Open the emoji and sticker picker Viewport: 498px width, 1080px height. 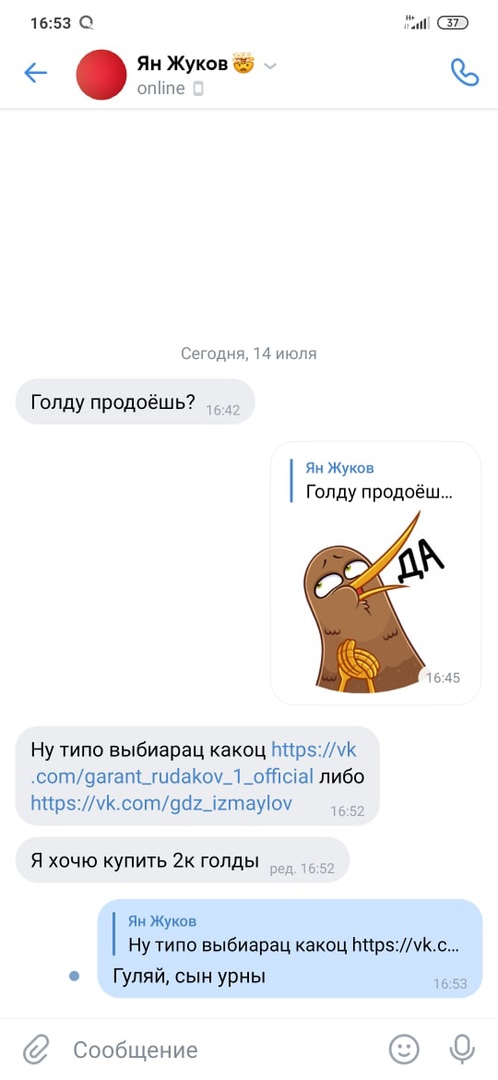tap(404, 1049)
